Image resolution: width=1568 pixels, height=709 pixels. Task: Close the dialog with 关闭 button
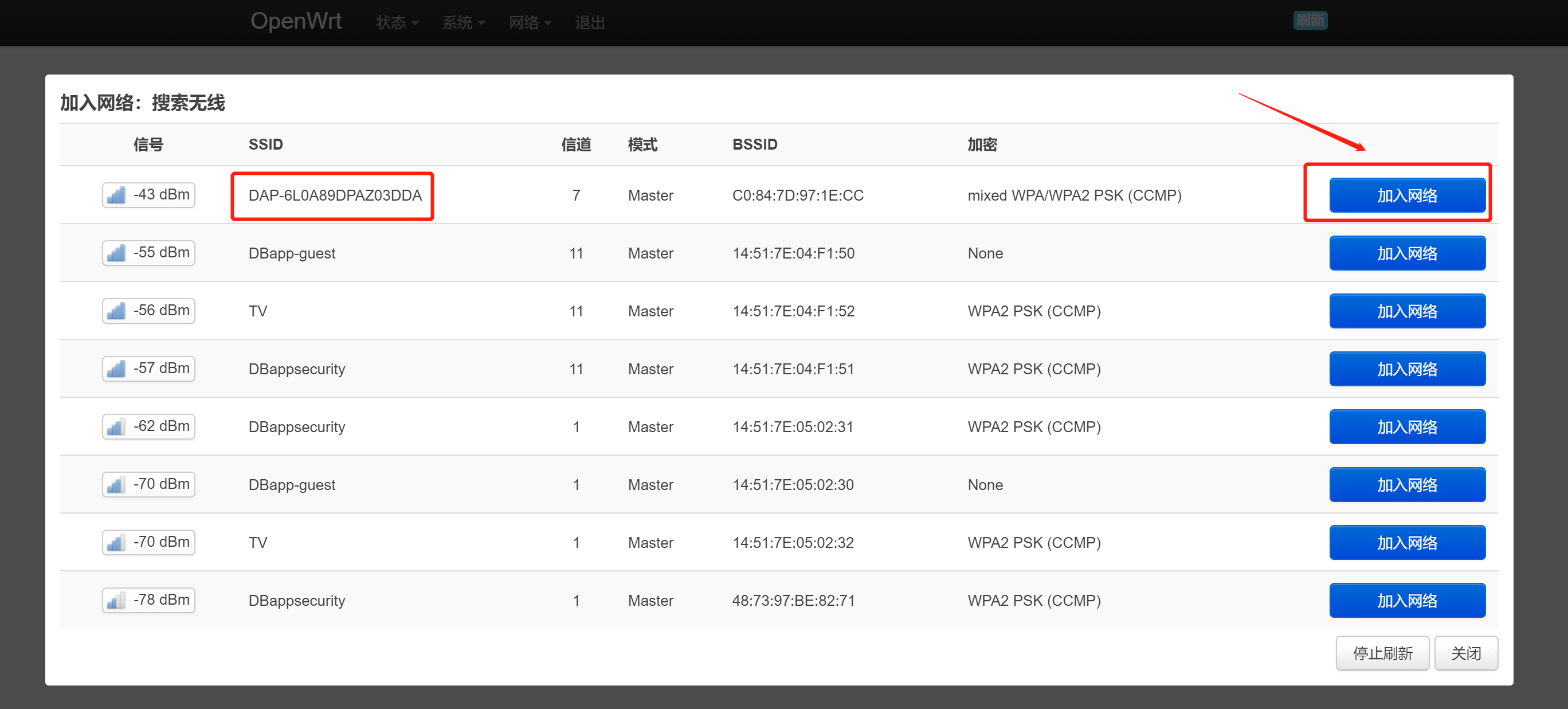pyautogui.click(x=1466, y=653)
